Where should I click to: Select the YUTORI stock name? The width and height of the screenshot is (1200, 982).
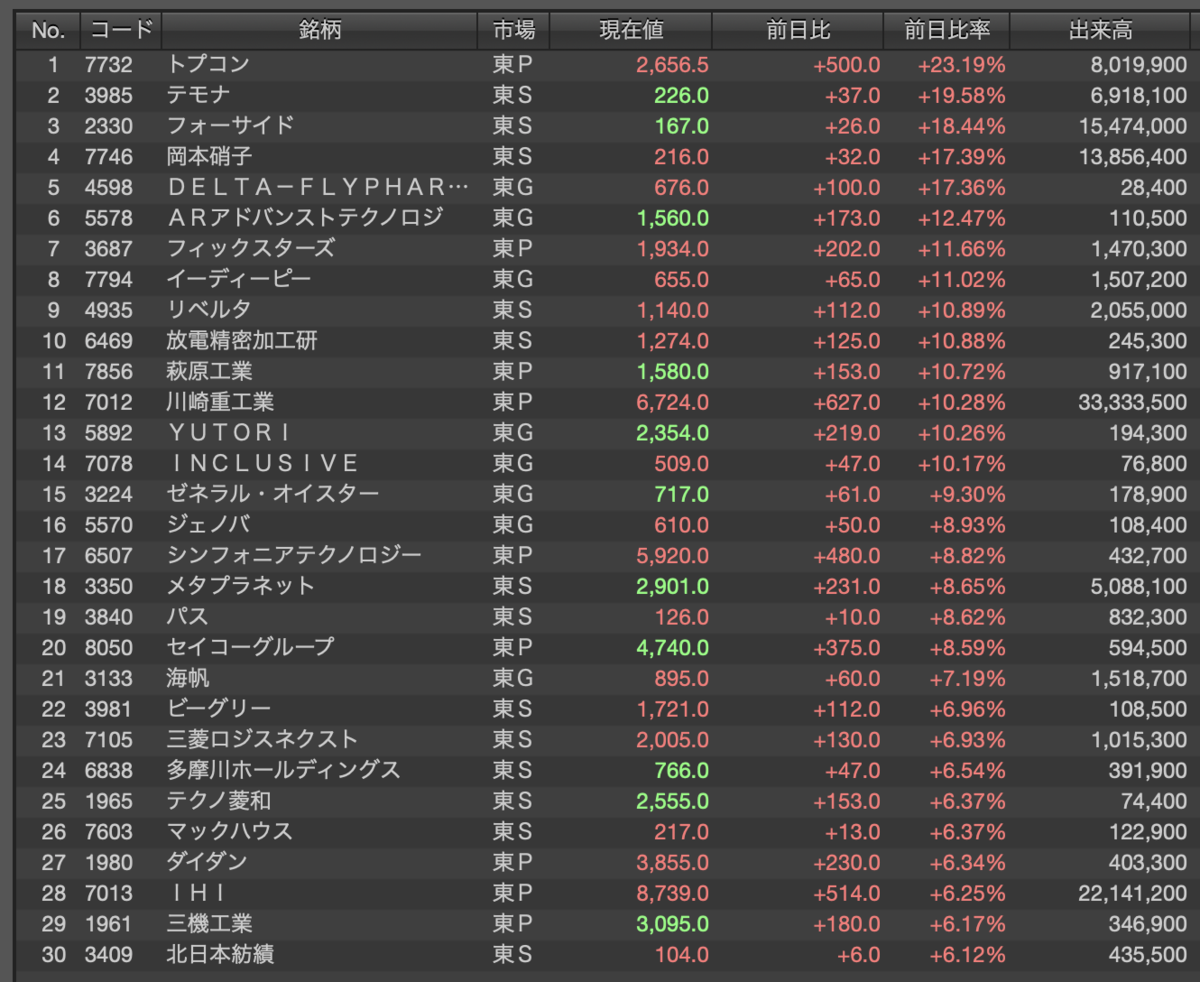(231, 434)
